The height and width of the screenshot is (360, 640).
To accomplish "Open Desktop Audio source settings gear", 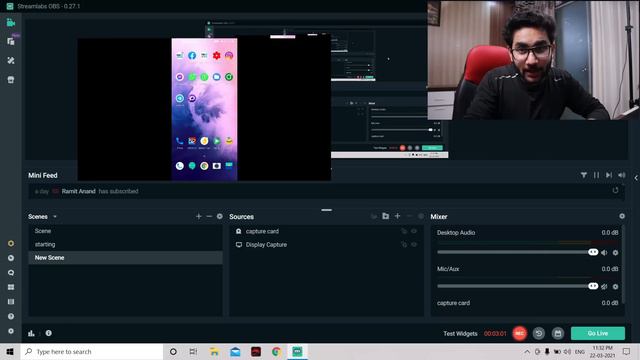I will coord(616,253).
